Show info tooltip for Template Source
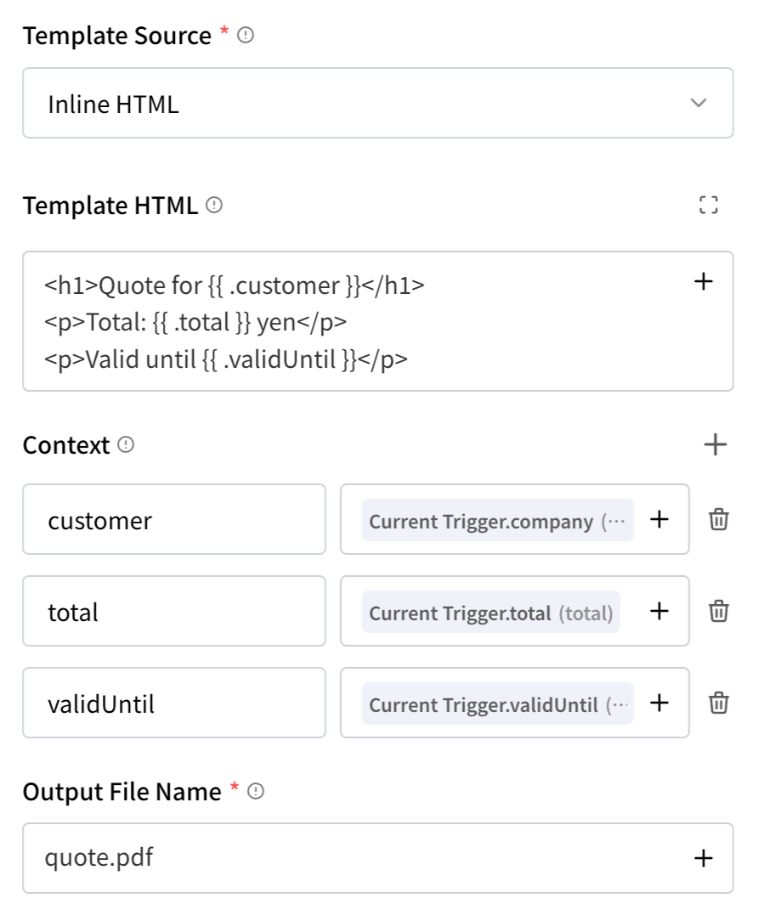 tap(246, 35)
